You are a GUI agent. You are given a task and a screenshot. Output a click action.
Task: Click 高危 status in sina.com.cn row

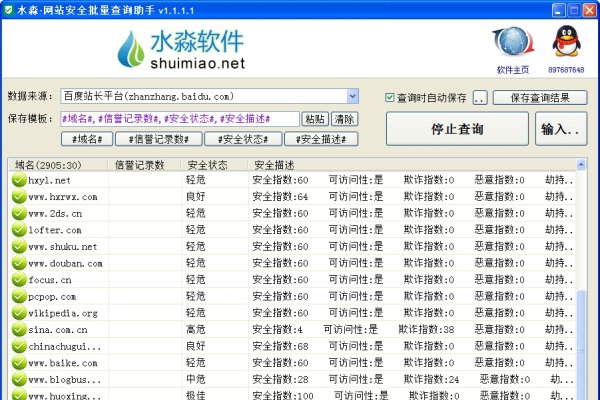(196, 330)
